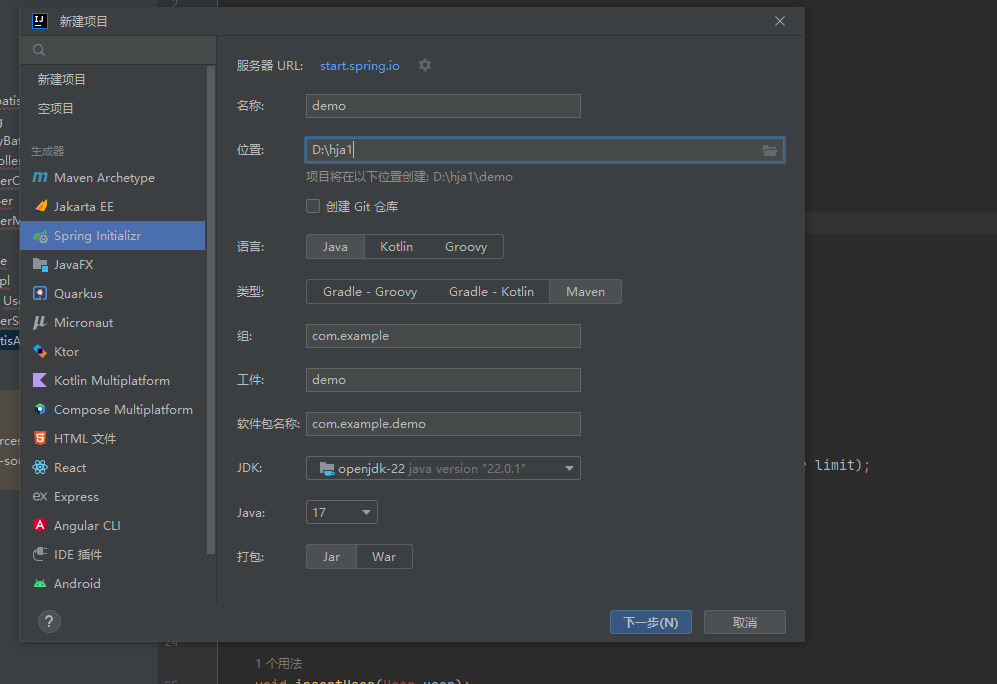Click the Kotlin Multiplatform icon

click(40, 380)
